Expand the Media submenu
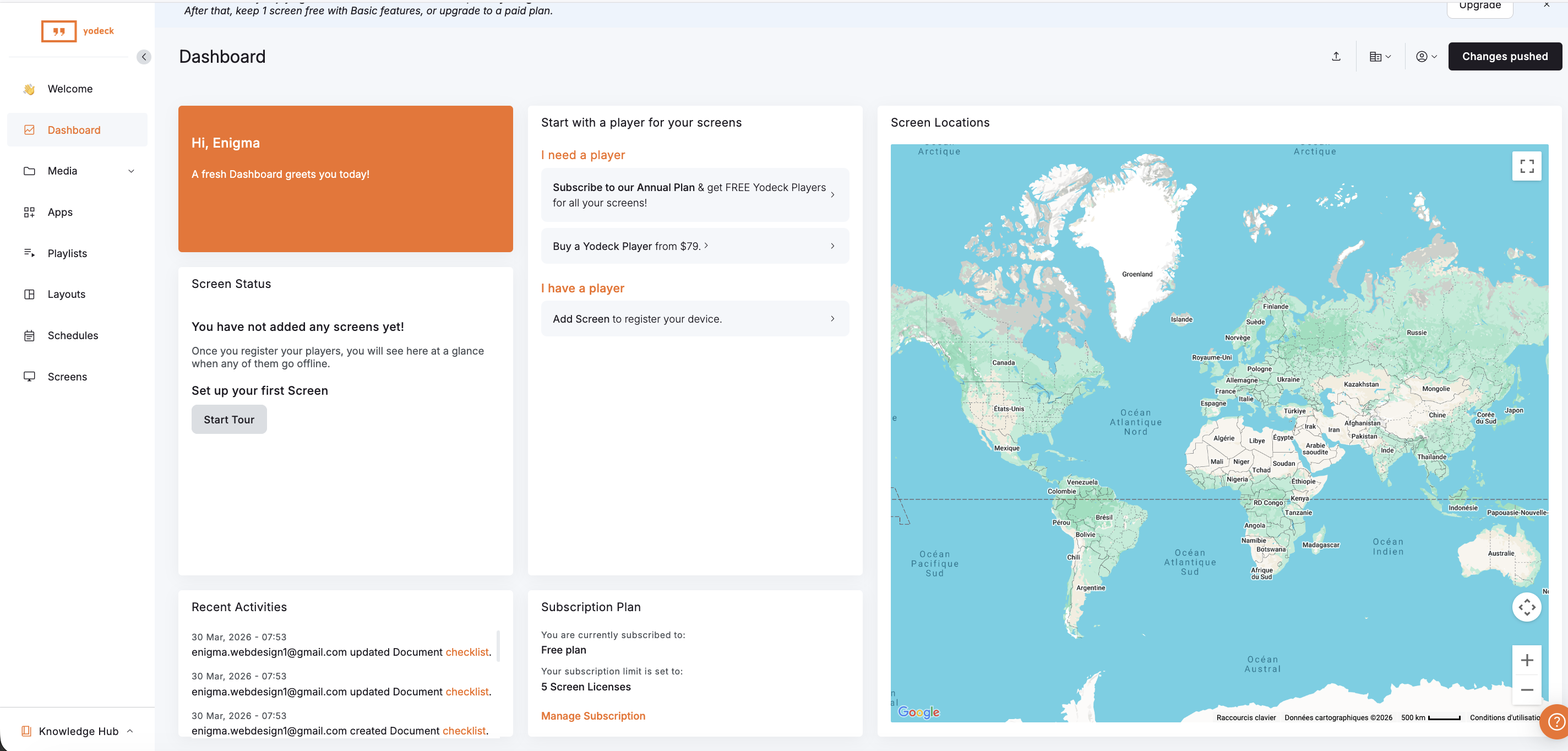The width and height of the screenshot is (1568, 751). click(131, 171)
